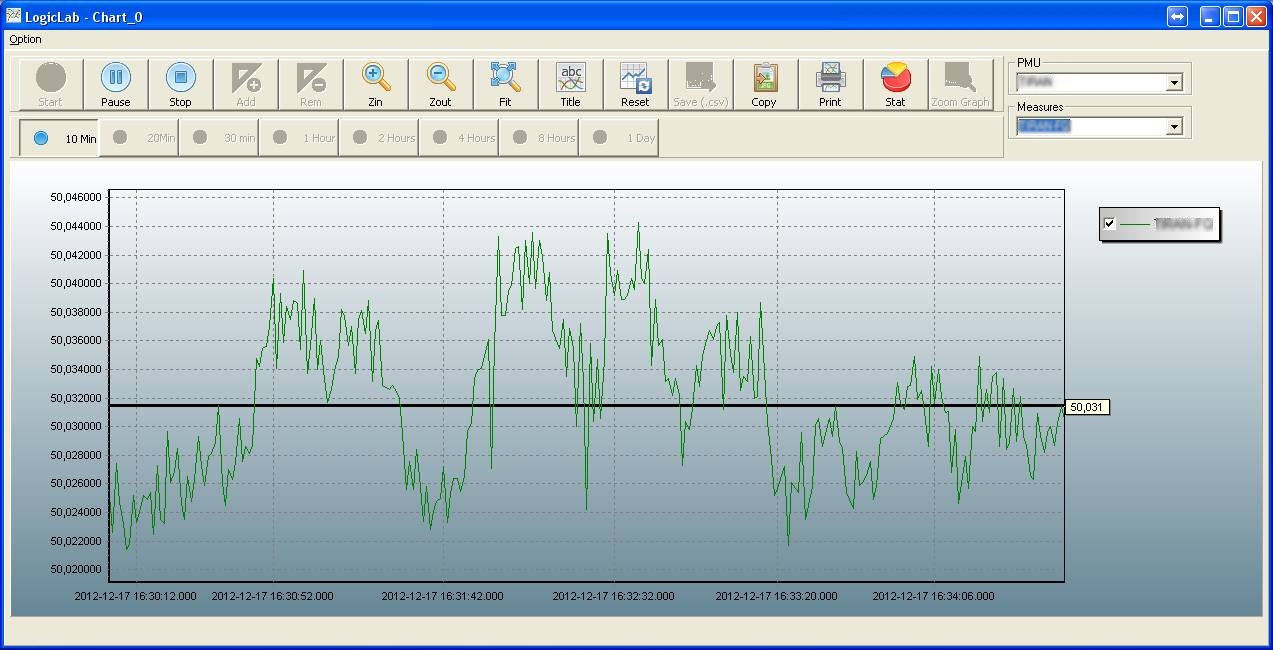Select the 10 Min time range

(x=59, y=138)
